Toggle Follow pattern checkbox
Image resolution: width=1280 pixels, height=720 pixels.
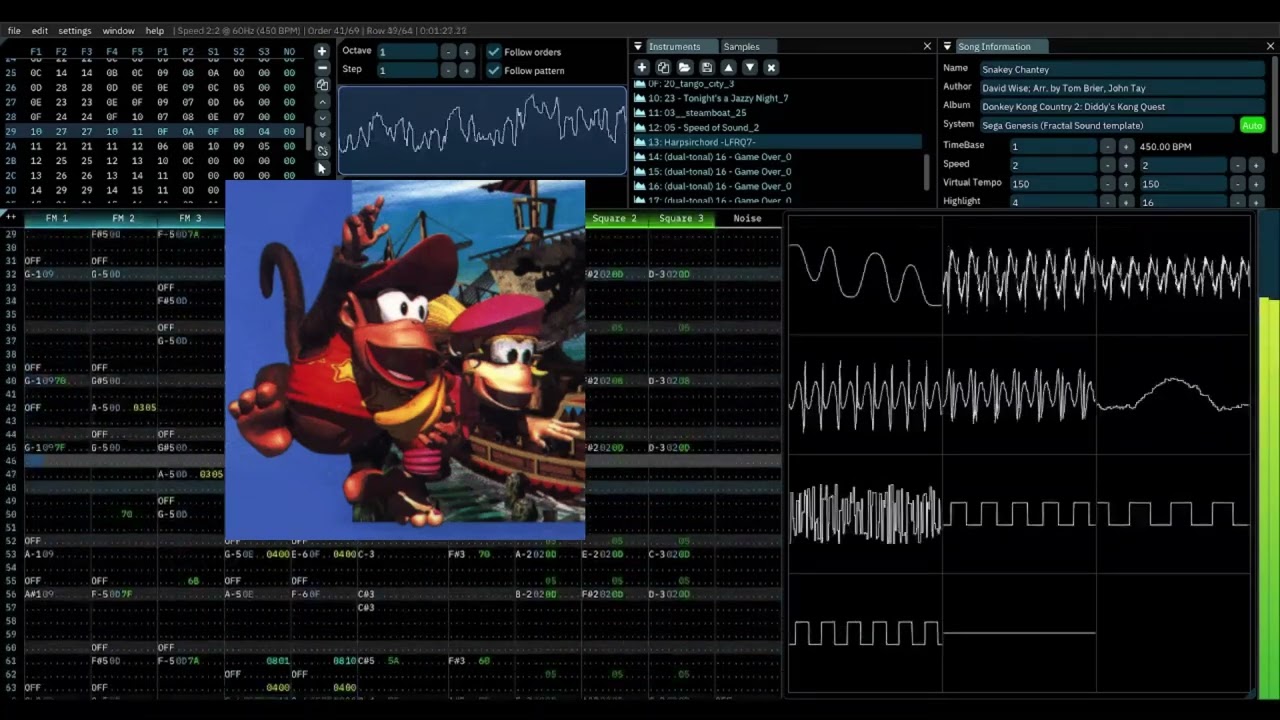(494, 70)
